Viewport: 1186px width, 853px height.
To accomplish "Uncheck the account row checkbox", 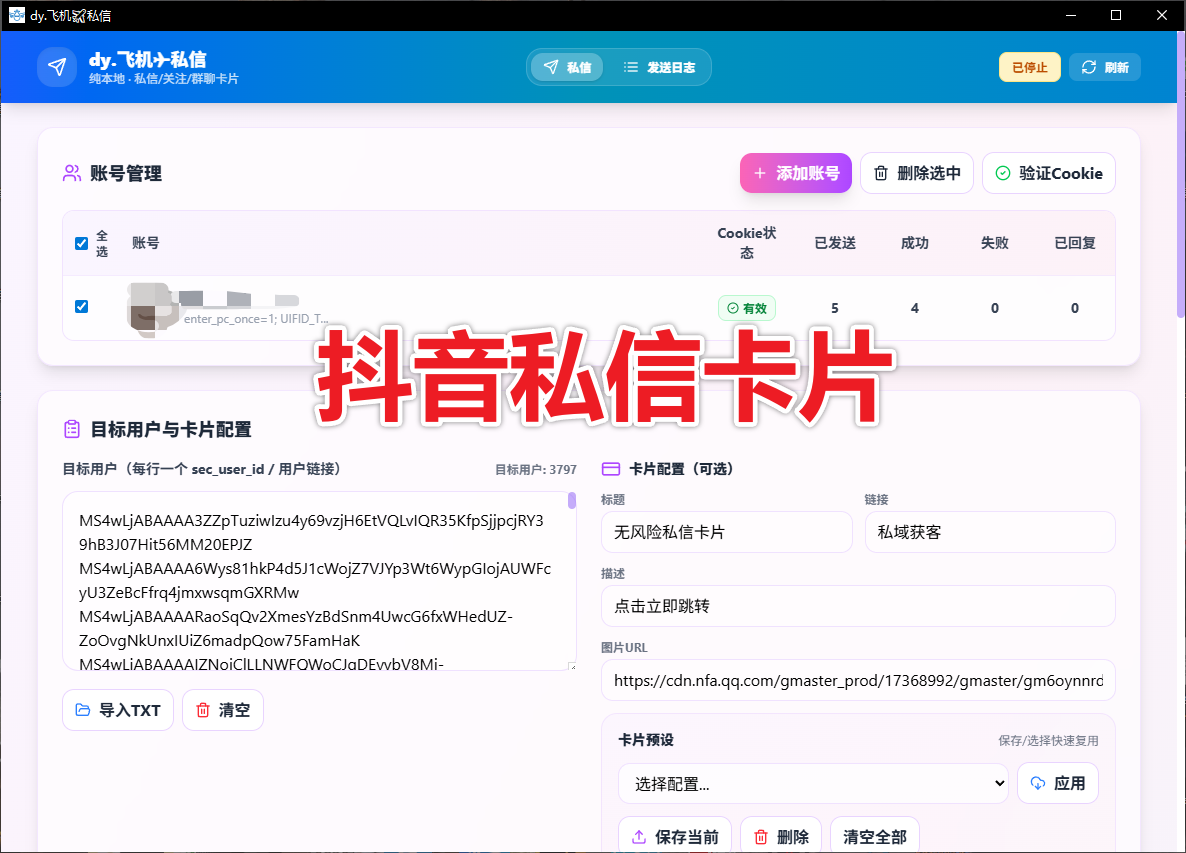I will [x=81, y=307].
